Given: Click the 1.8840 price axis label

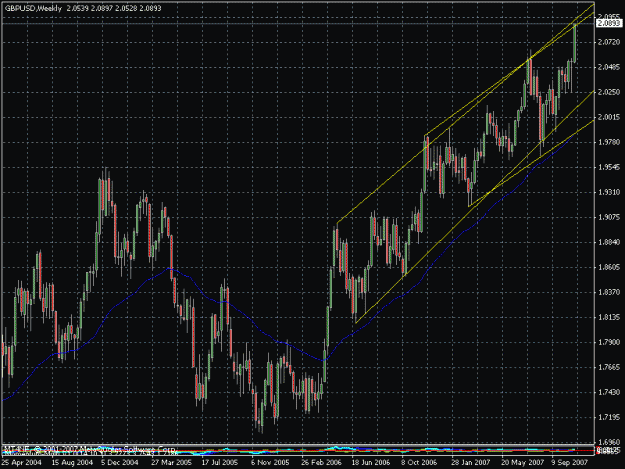Looking at the screenshot, I should click(609, 242).
